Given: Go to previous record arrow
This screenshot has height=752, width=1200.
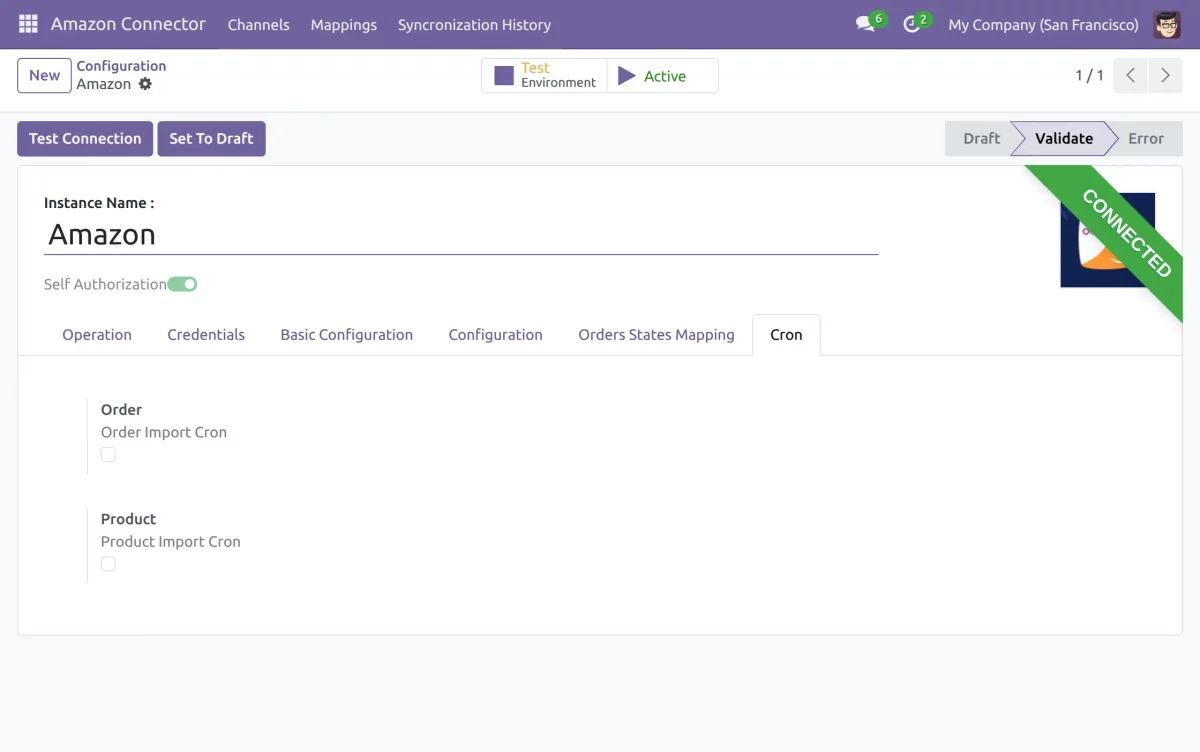Looking at the screenshot, I should [x=1130, y=76].
